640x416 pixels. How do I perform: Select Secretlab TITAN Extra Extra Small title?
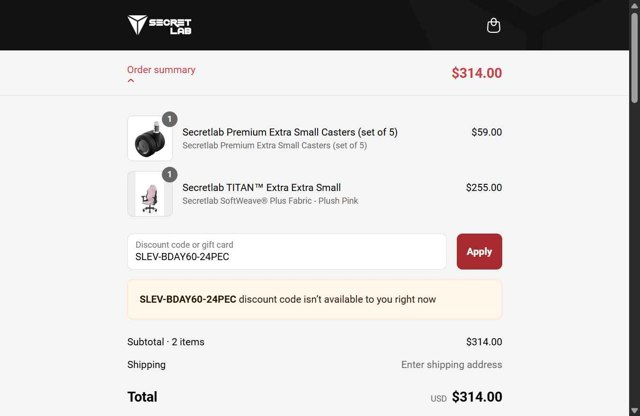(261, 187)
